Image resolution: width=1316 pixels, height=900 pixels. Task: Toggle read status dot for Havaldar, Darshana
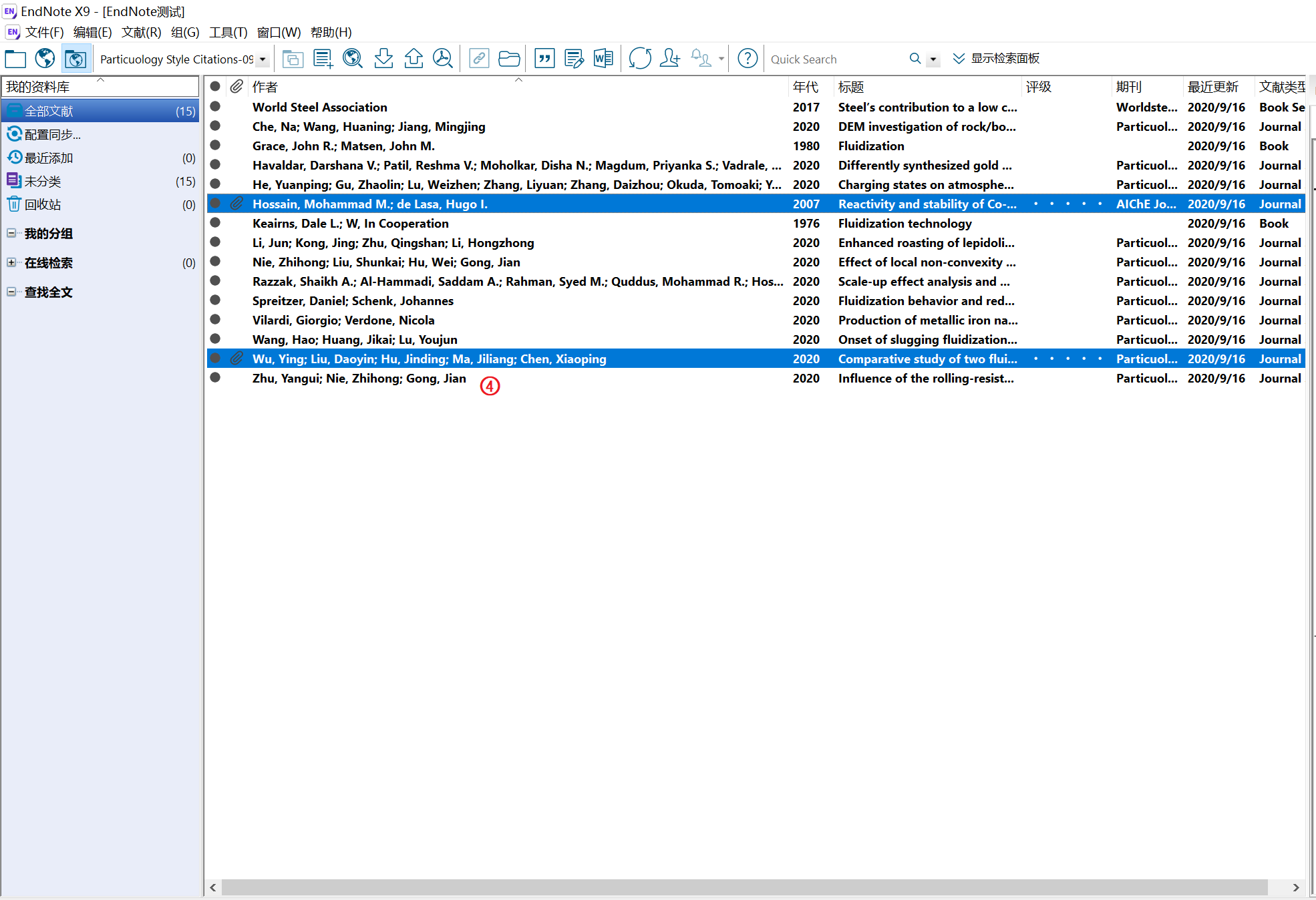pyautogui.click(x=215, y=164)
